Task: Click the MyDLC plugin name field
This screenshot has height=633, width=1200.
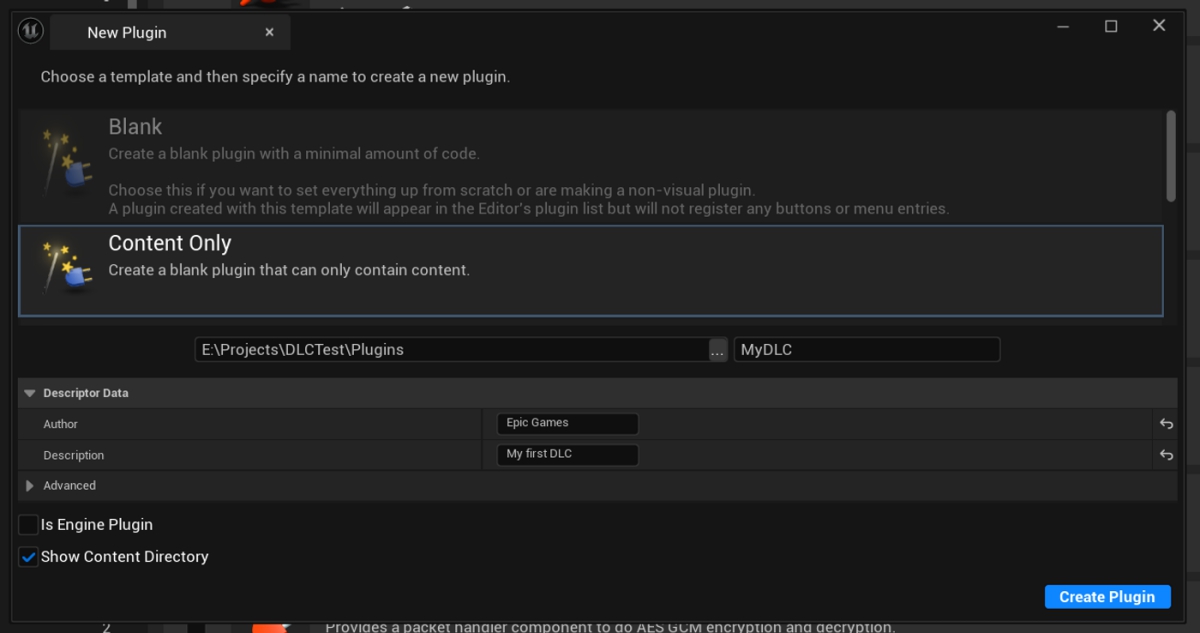Action: [x=867, y=349]
